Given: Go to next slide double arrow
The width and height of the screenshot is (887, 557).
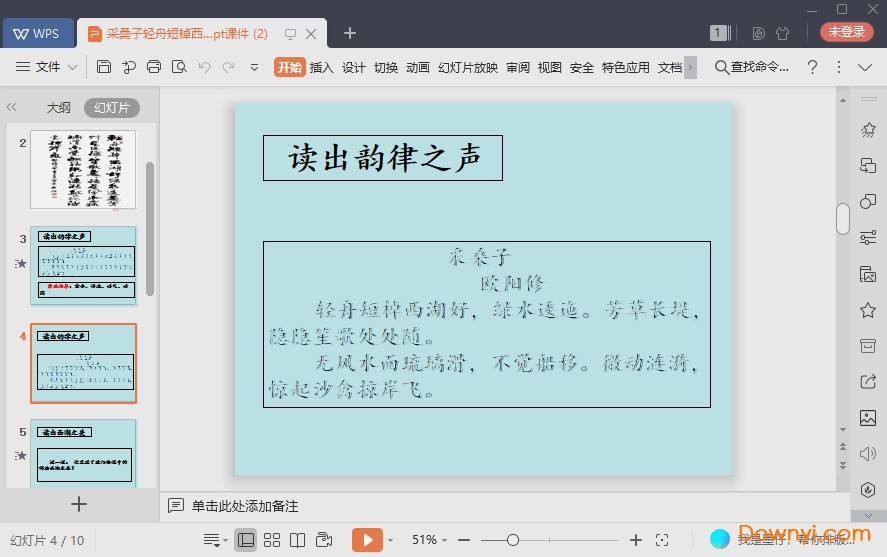Looking at the screenshot, I should tap(843, 465).
